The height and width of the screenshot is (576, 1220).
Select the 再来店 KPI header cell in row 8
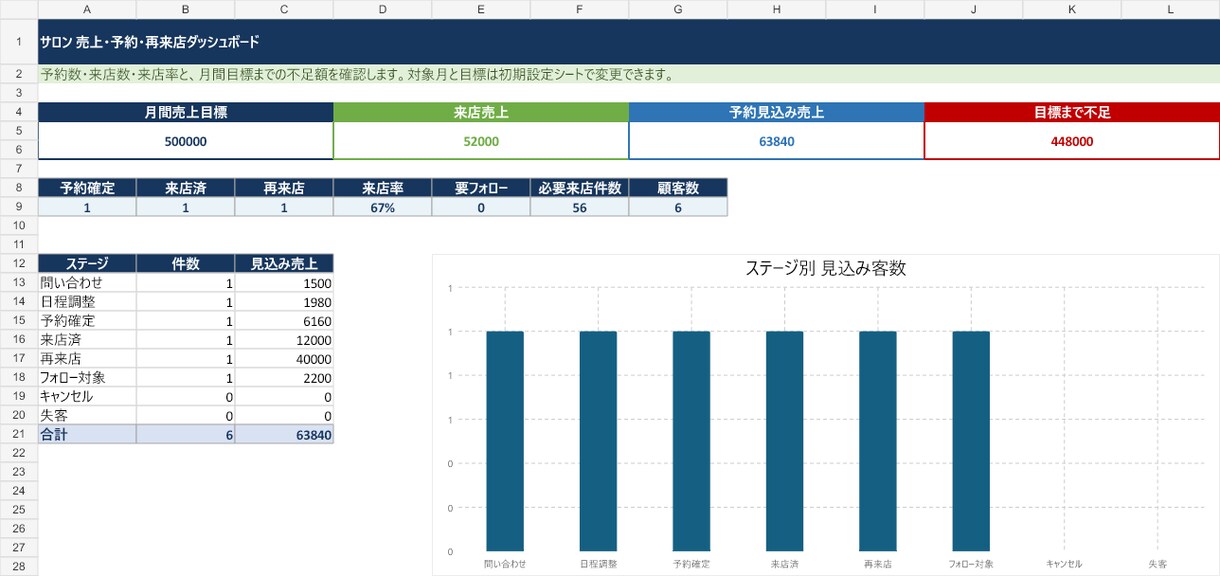click(x=284, y=188)
